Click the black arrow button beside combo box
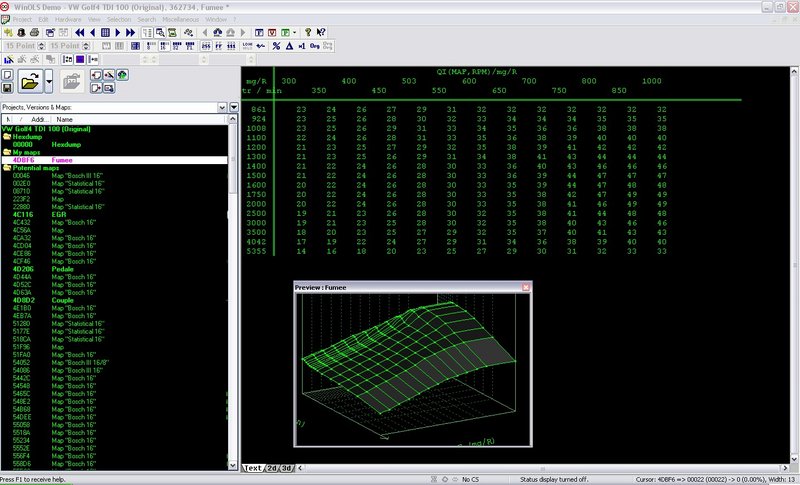Screen dimensions: 800x485 (234, 107)
